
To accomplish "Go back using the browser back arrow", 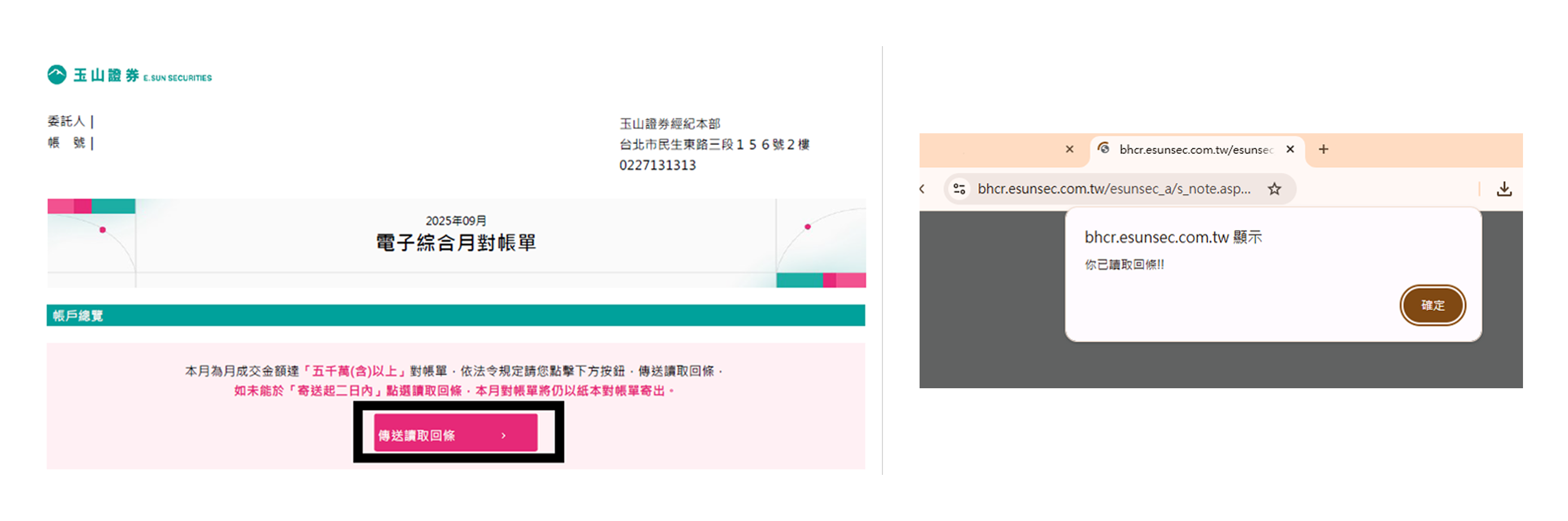I will (x=923, y=189).
